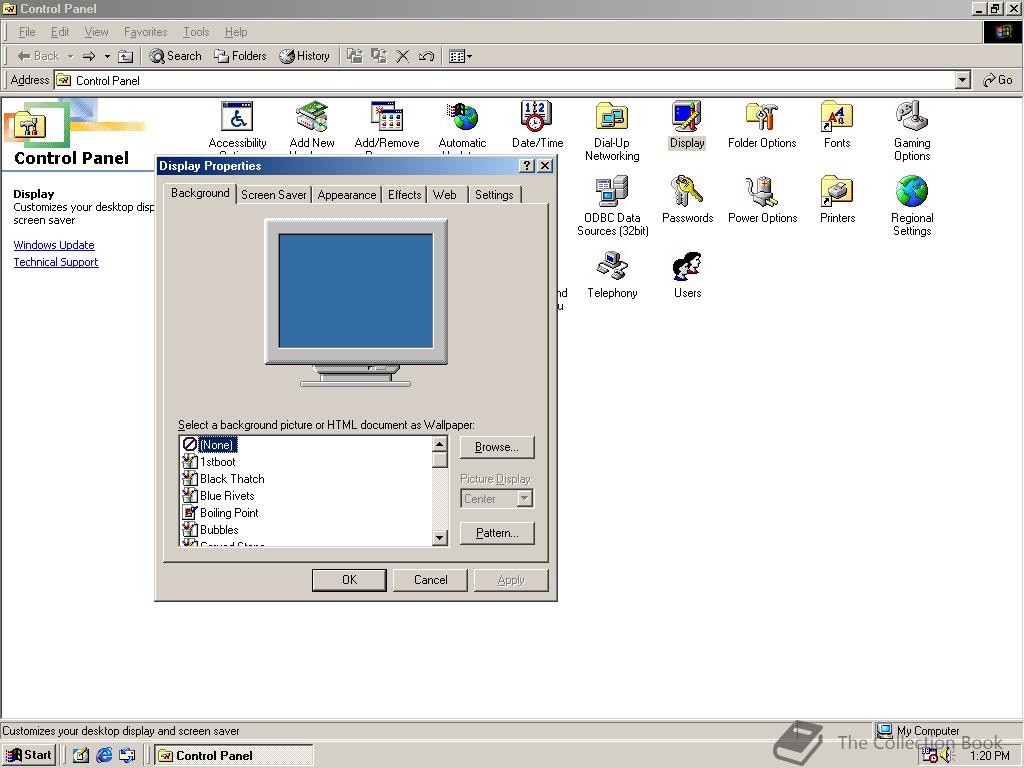
Task: Click the Pattern... button
Action: pyautogui.click(x=497, y=533)
